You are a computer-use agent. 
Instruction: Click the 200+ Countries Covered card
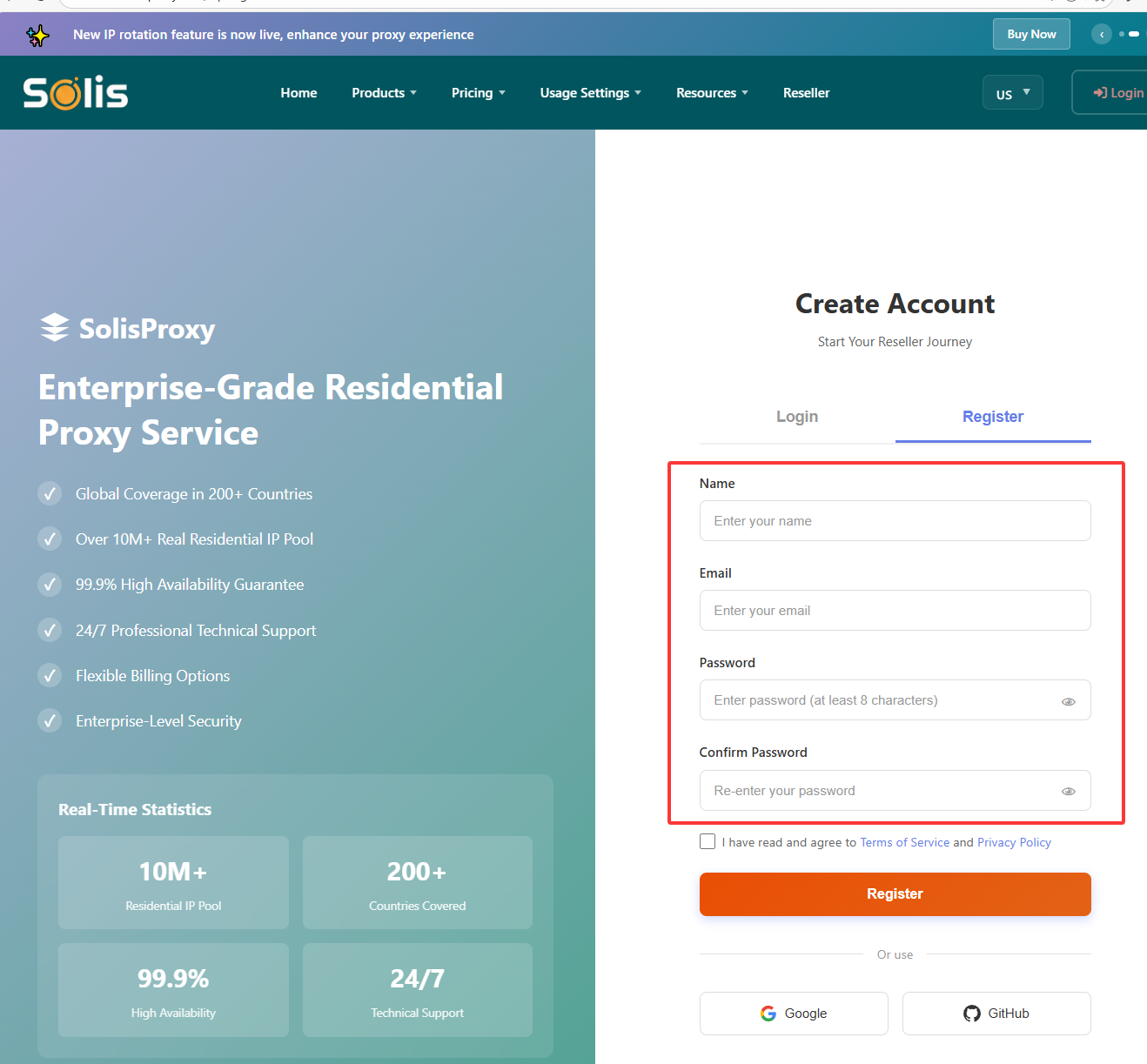pyautogui.click(x=418, y=883)
